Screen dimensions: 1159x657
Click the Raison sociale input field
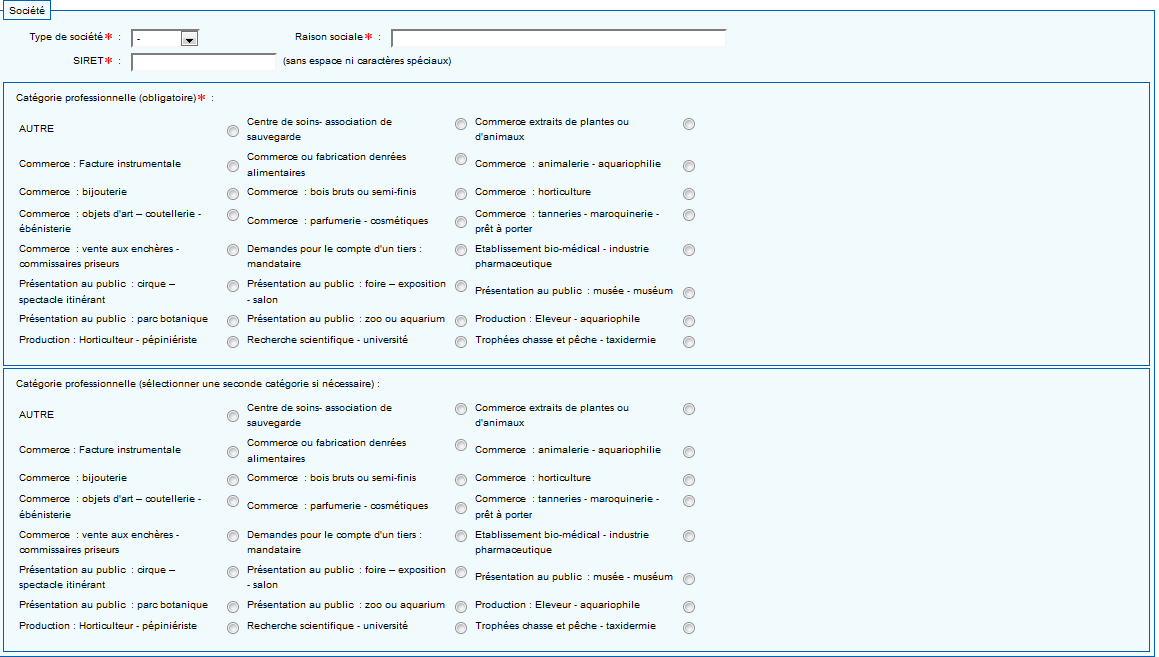coord(559,38)
